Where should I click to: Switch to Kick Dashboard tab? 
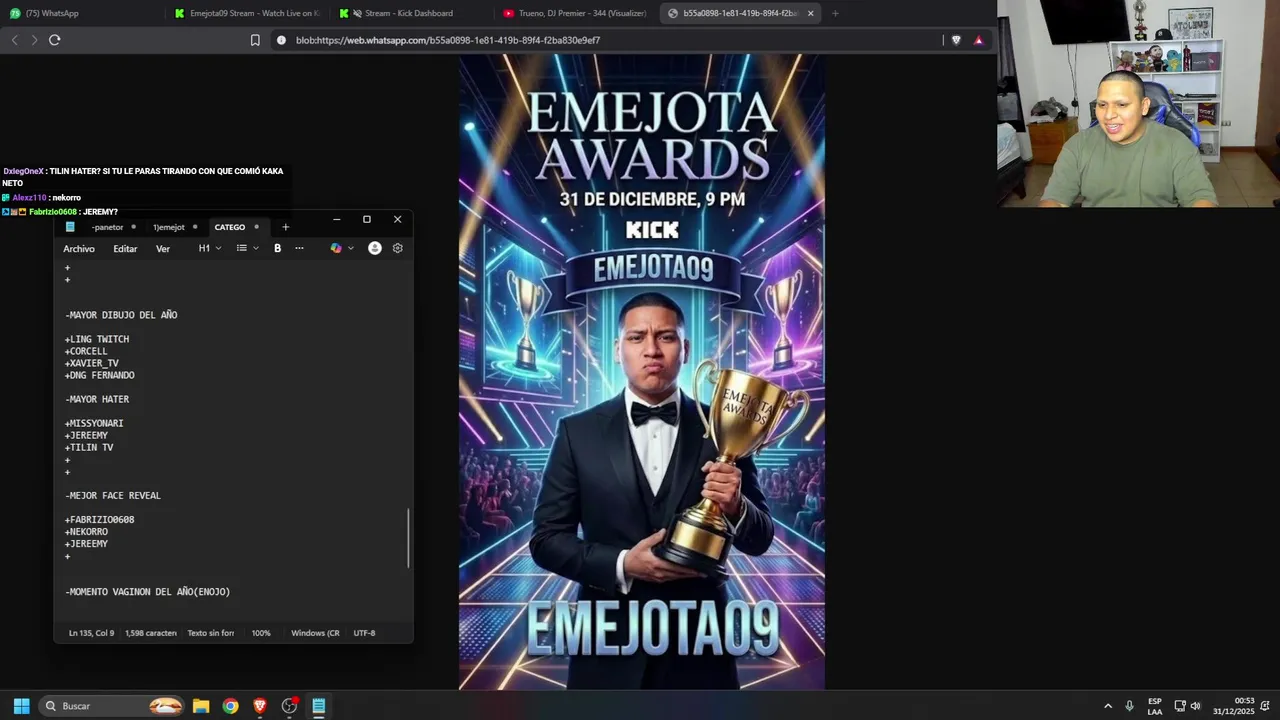point(409,13)
